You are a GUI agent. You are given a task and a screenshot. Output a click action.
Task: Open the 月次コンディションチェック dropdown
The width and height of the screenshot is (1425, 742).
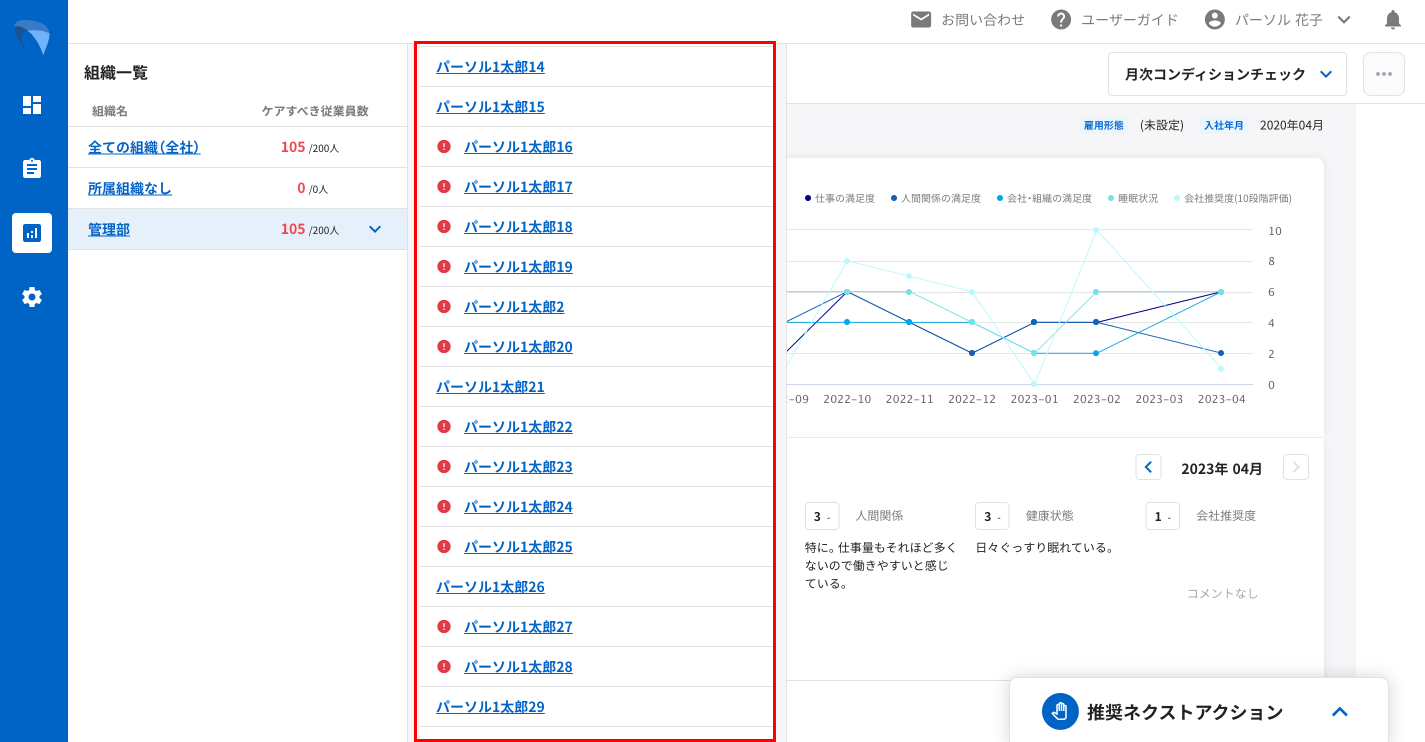1227,74
